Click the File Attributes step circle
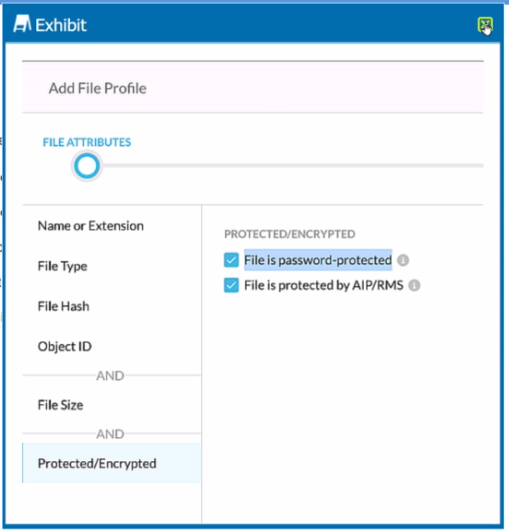This screenshot has width=509, height=531. [87, 166]
